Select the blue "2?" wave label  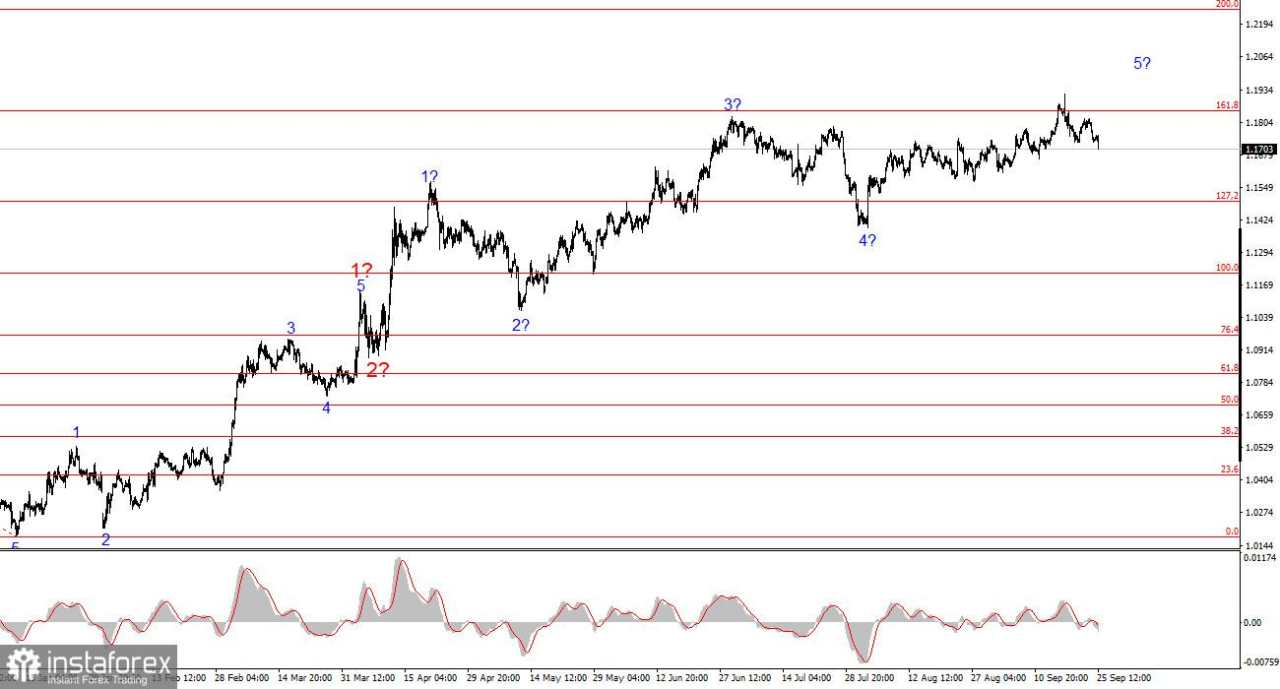click(522, 324)
